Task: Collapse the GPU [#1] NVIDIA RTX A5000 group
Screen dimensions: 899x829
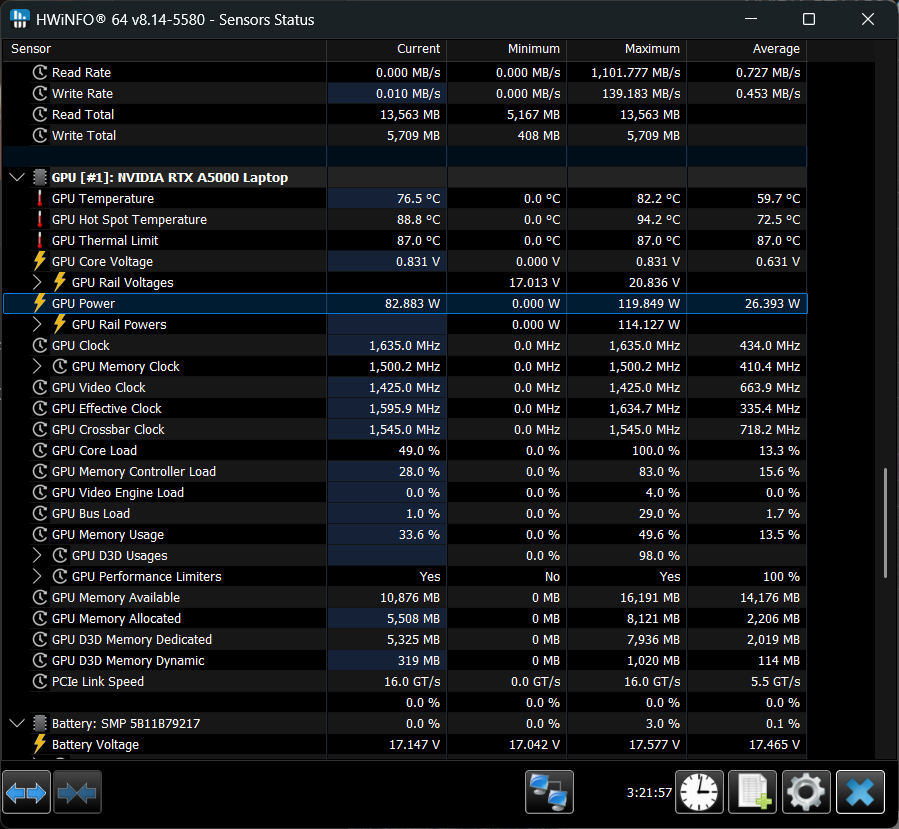Action: 18,177
